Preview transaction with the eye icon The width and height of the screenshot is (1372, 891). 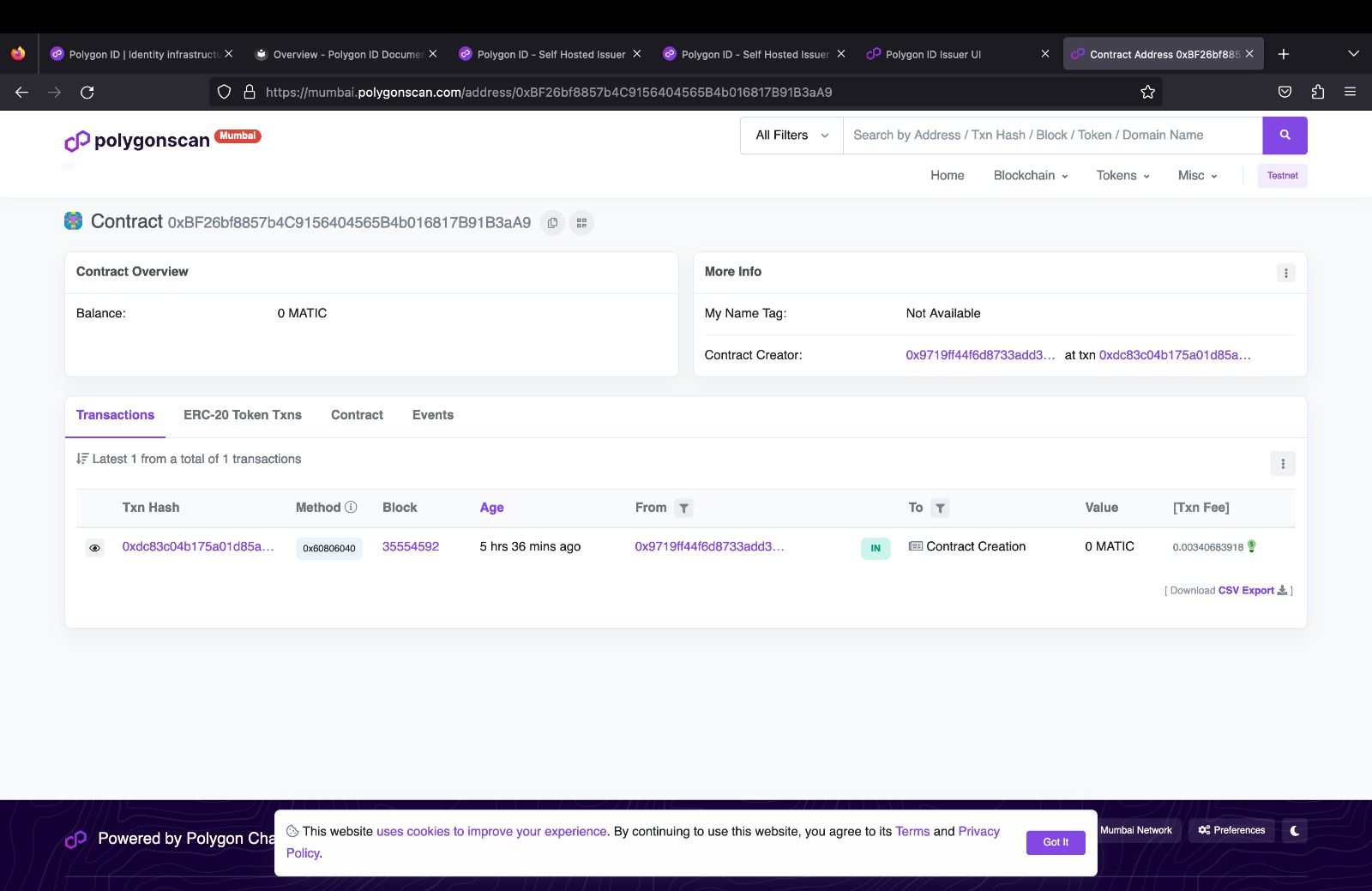(95, 547)
